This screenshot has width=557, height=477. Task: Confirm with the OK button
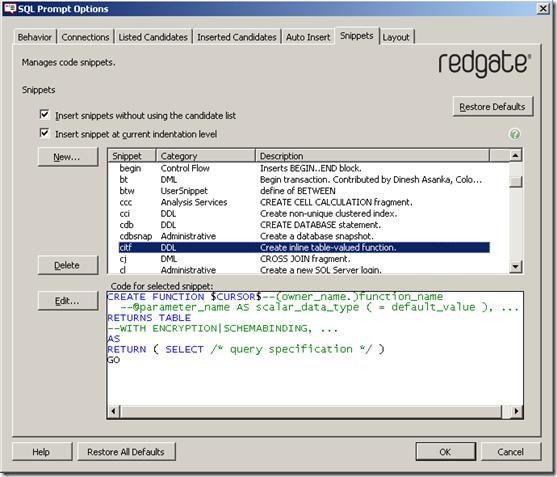tap(445, 452)
